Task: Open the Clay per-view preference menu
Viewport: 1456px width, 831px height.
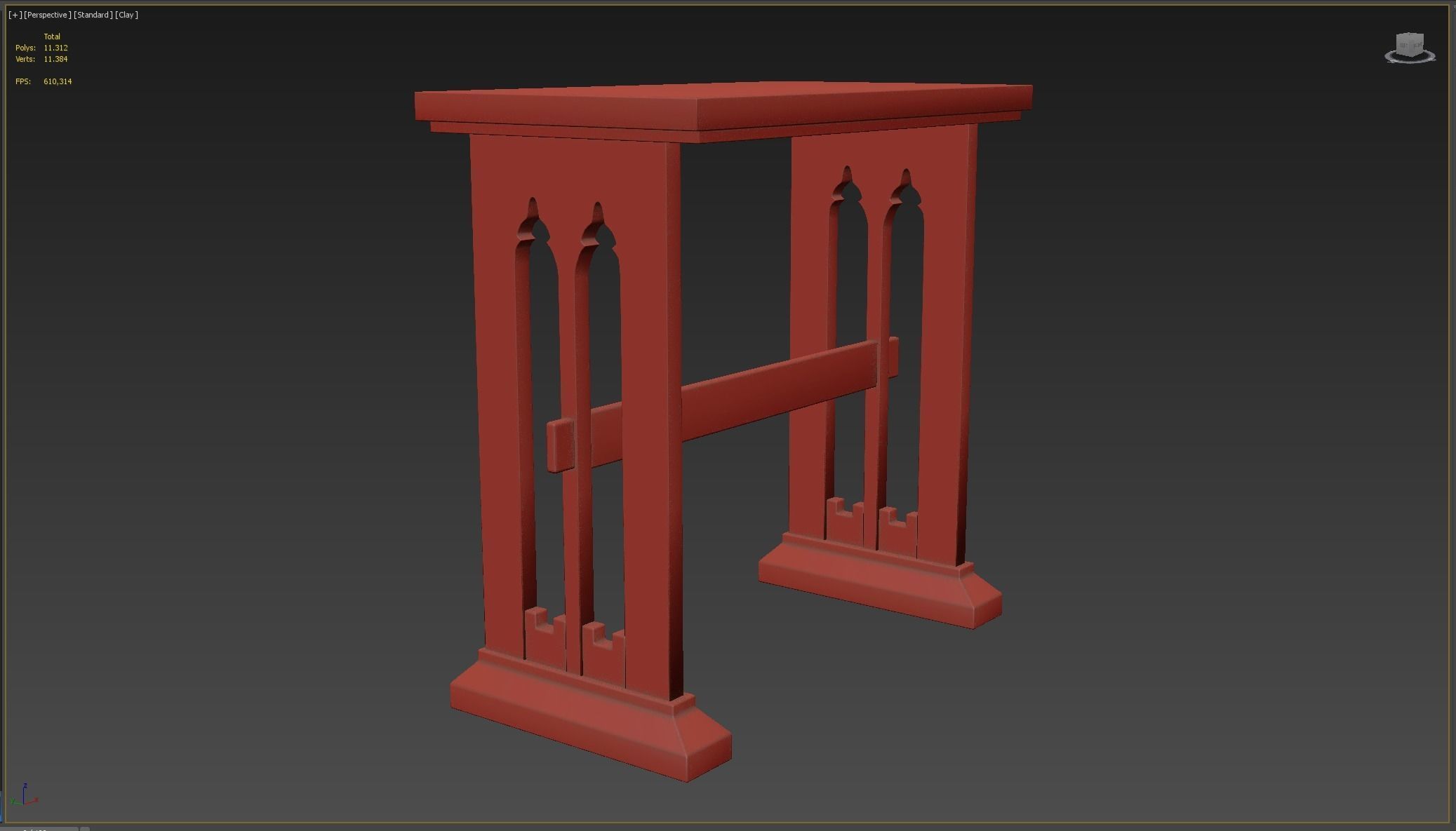Action: (127, 15)
